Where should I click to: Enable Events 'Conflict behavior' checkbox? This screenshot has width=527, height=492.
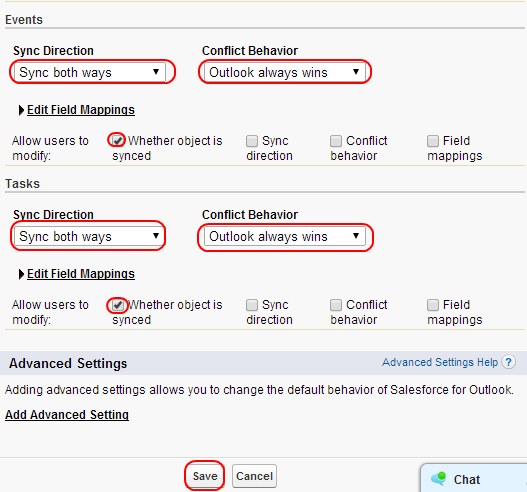[x=336, y=141]
